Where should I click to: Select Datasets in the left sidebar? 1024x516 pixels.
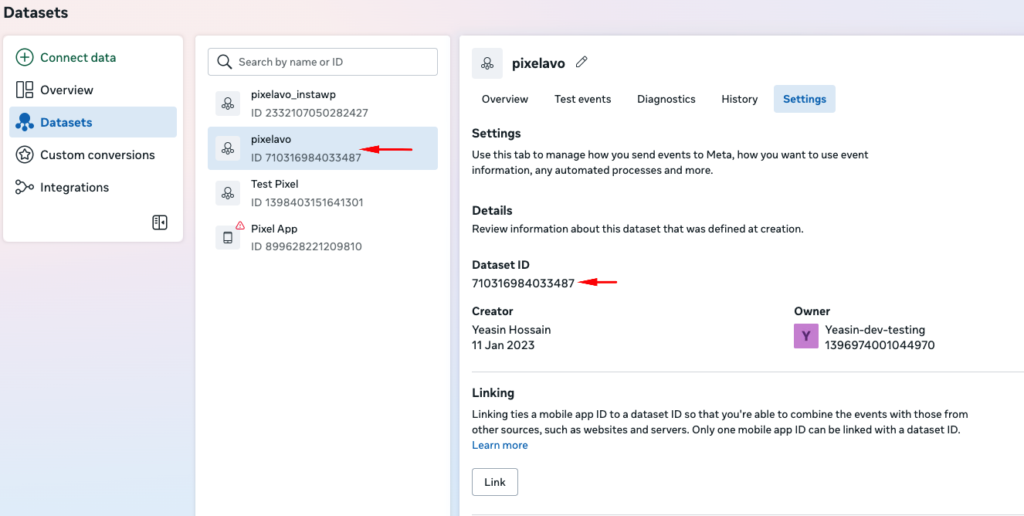pyautogui.click(x=66, y=122)
